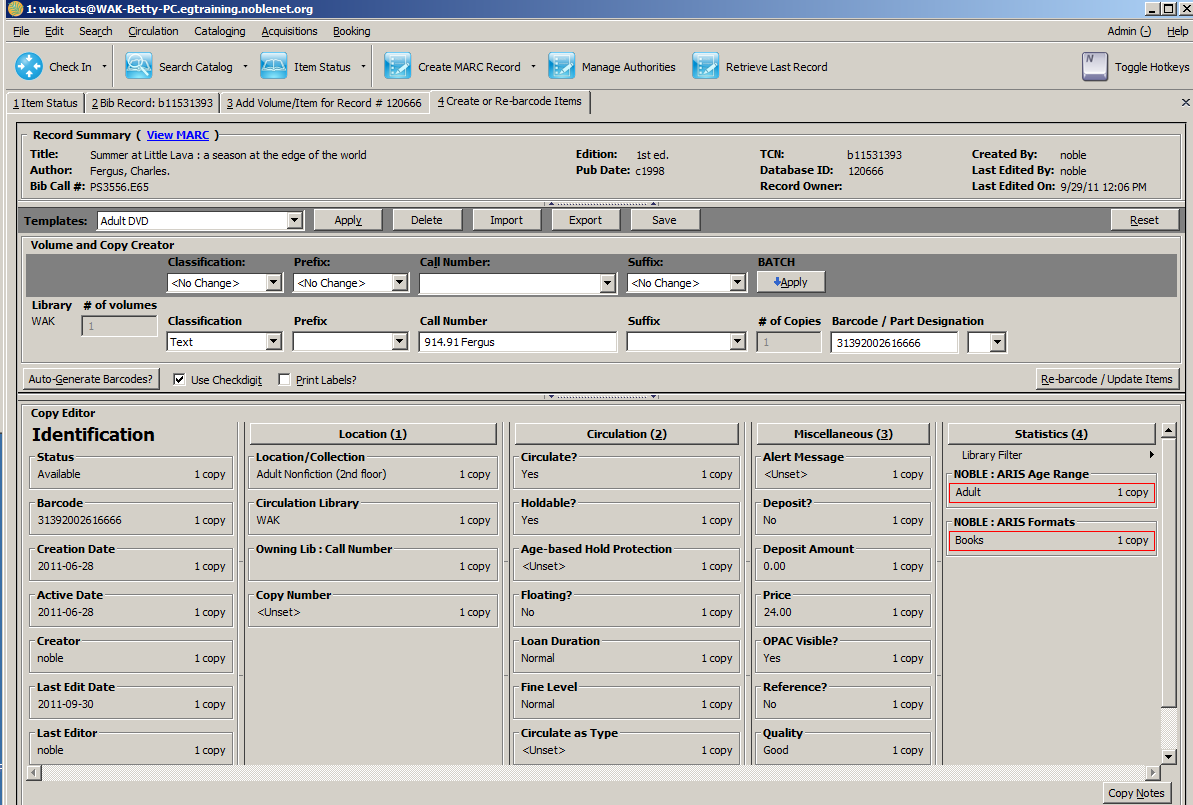Click Re-barcode / Update Items button
This screenshot has height=805, width=1193.
pos(1106,379)
